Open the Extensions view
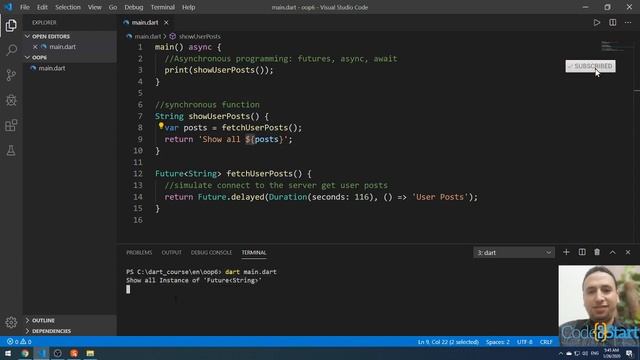Screen dimensions: 640x360 (11, 125)
